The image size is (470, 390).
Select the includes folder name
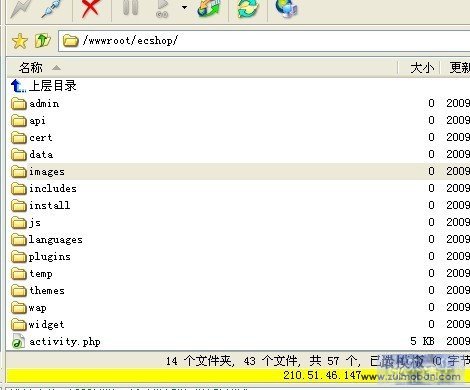[x=53, y=189]
